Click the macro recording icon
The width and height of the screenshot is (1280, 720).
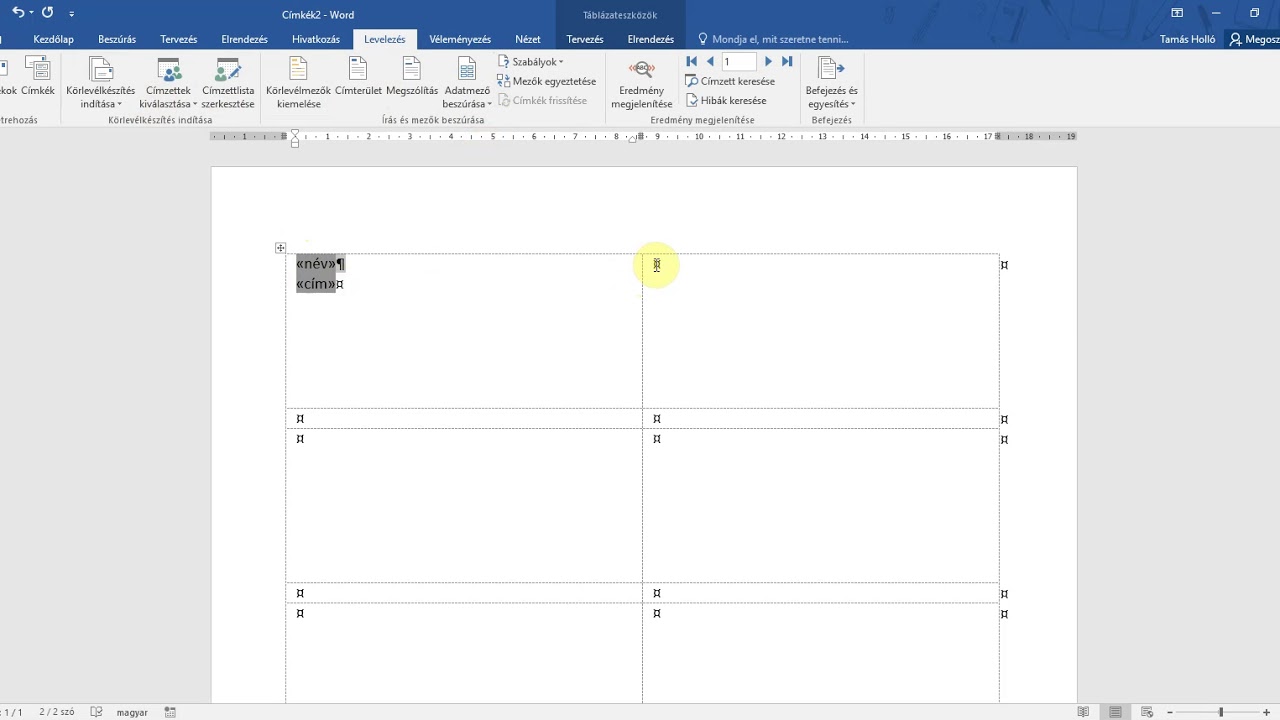(170, 712)
